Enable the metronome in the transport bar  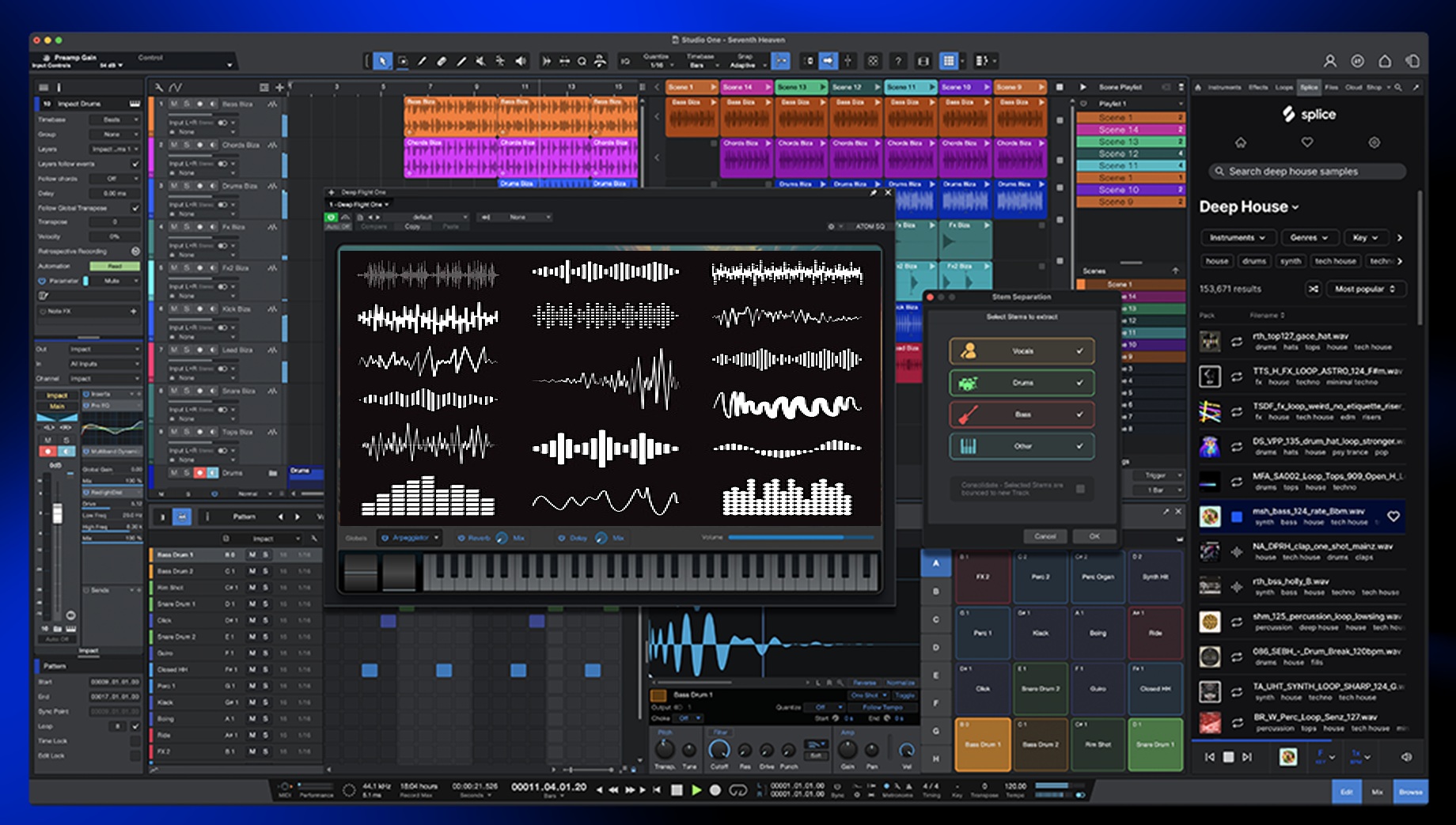[x=886, y=786]
